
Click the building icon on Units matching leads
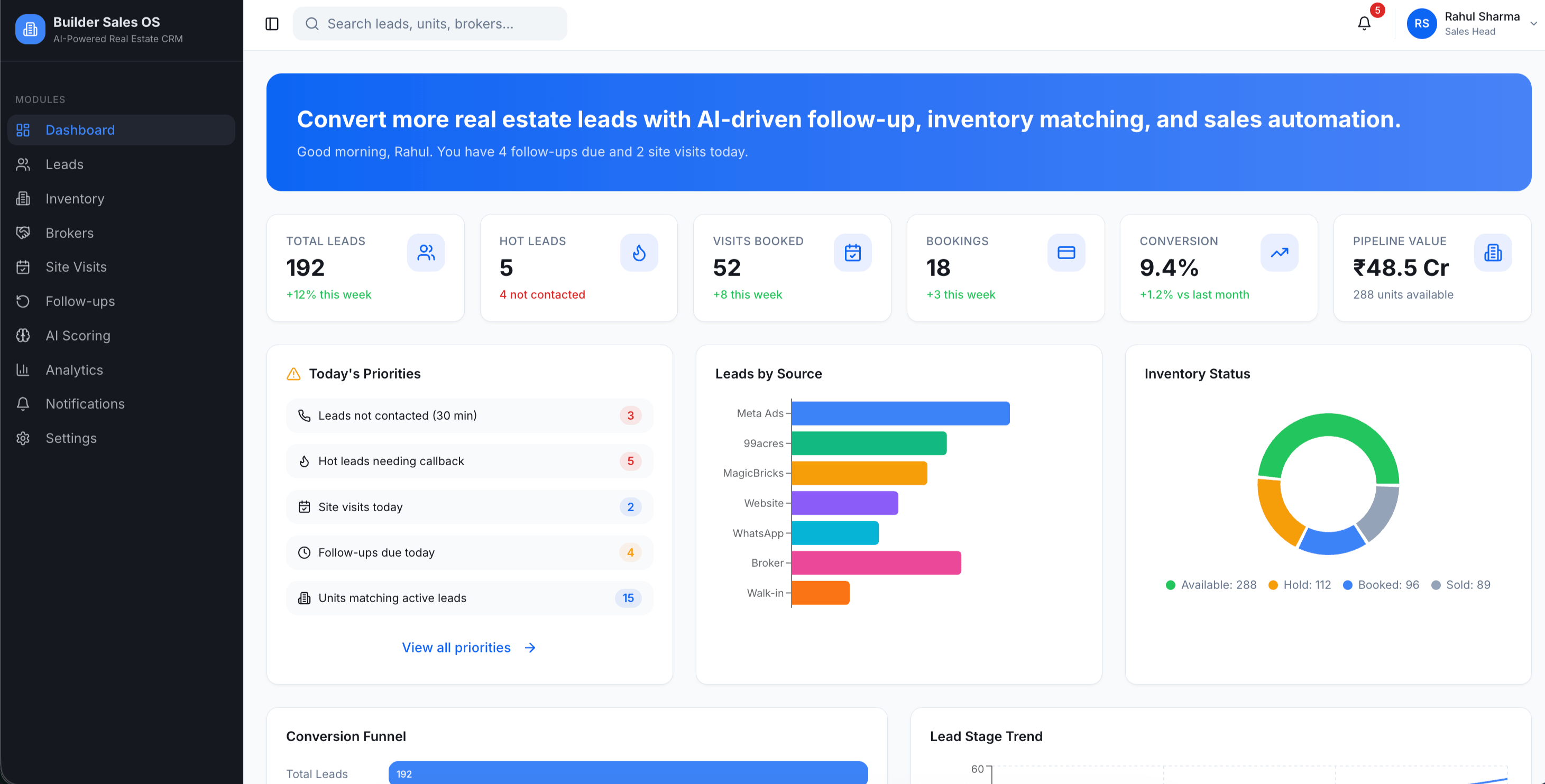coord(304,598)
